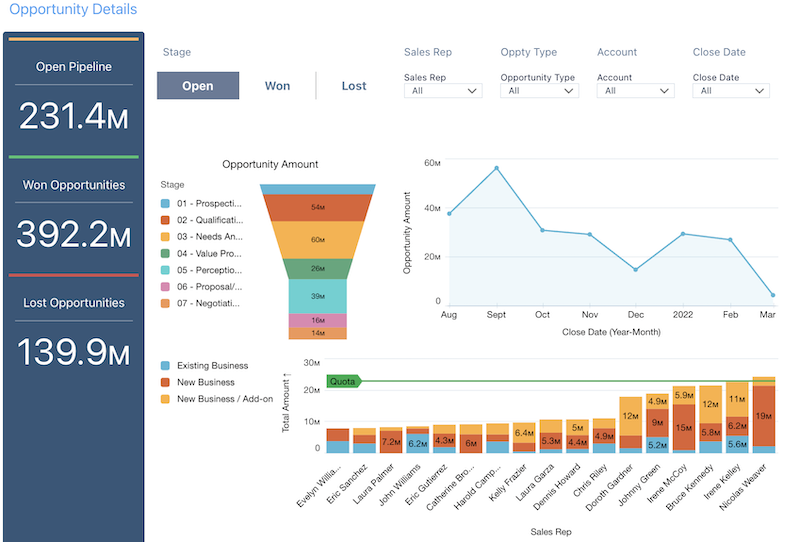Click the 231.4M Open Pipeline value

tap(73, 116)
